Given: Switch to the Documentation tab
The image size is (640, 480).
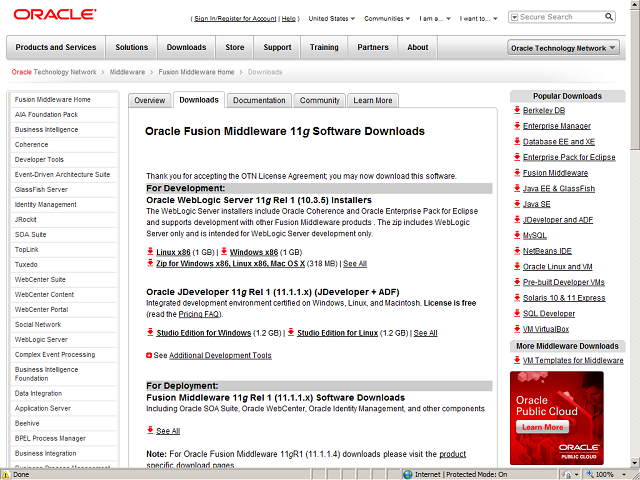Looking at the screenshot, I should 259,100.
